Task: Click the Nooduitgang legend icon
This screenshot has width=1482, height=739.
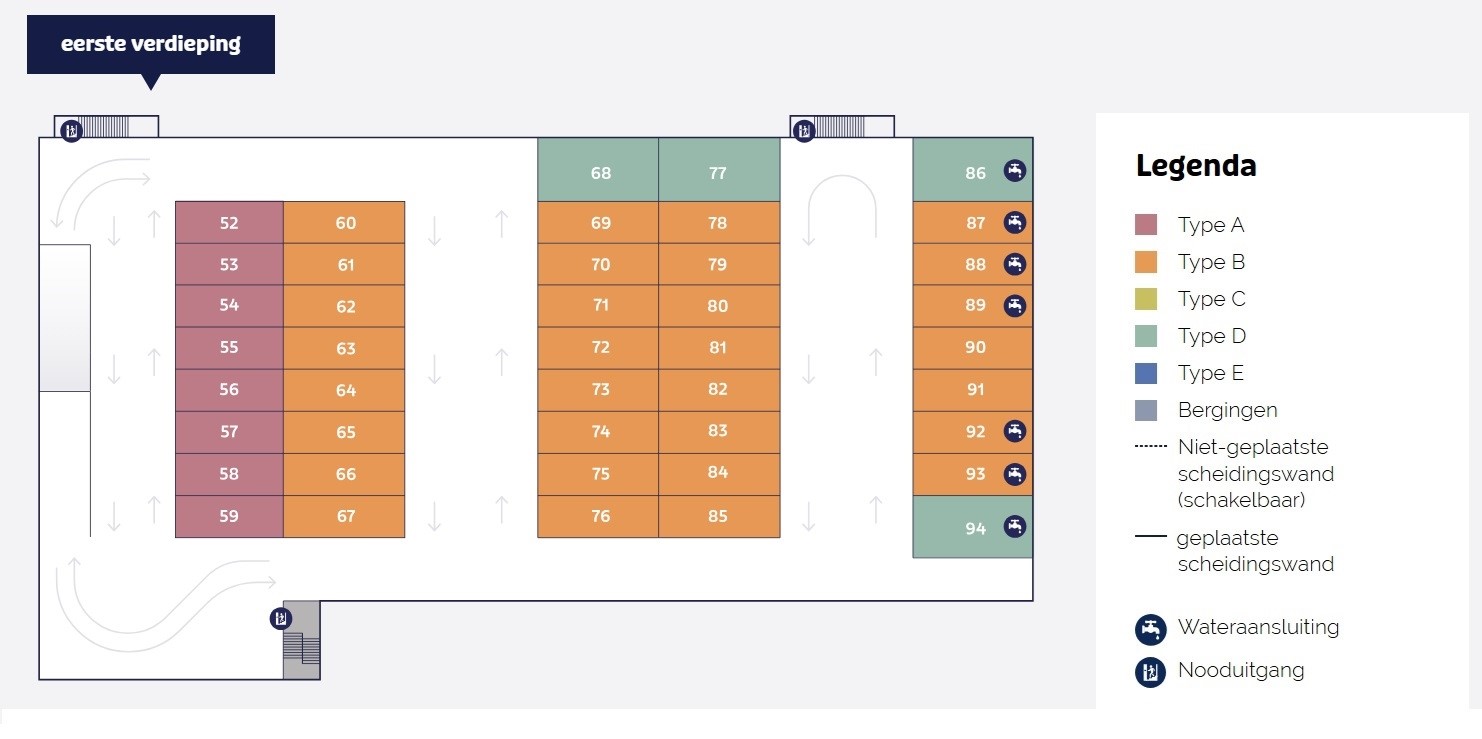Action: [x=1151, y=671]
